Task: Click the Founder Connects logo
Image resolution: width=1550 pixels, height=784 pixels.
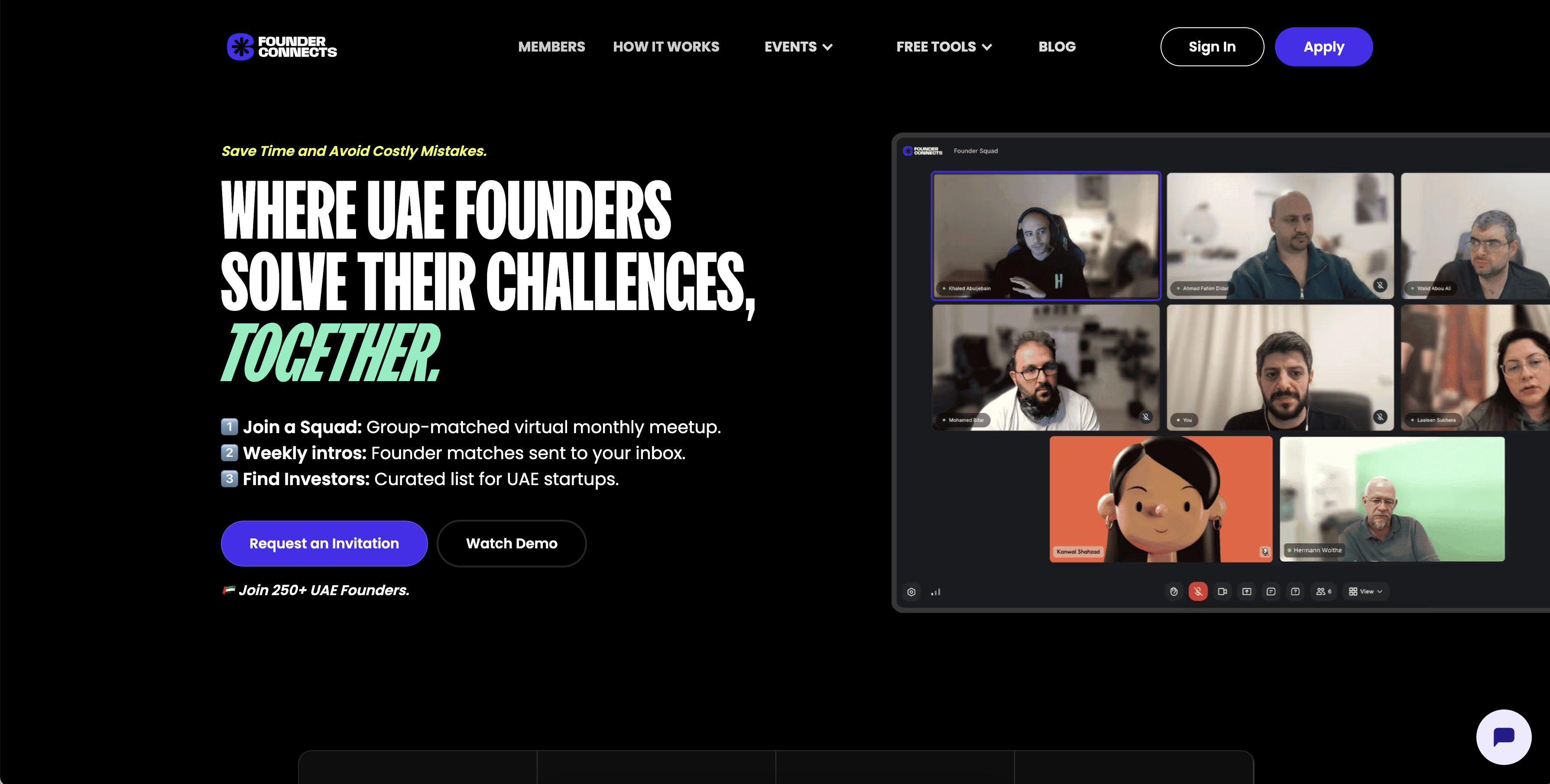Action: 282,47
